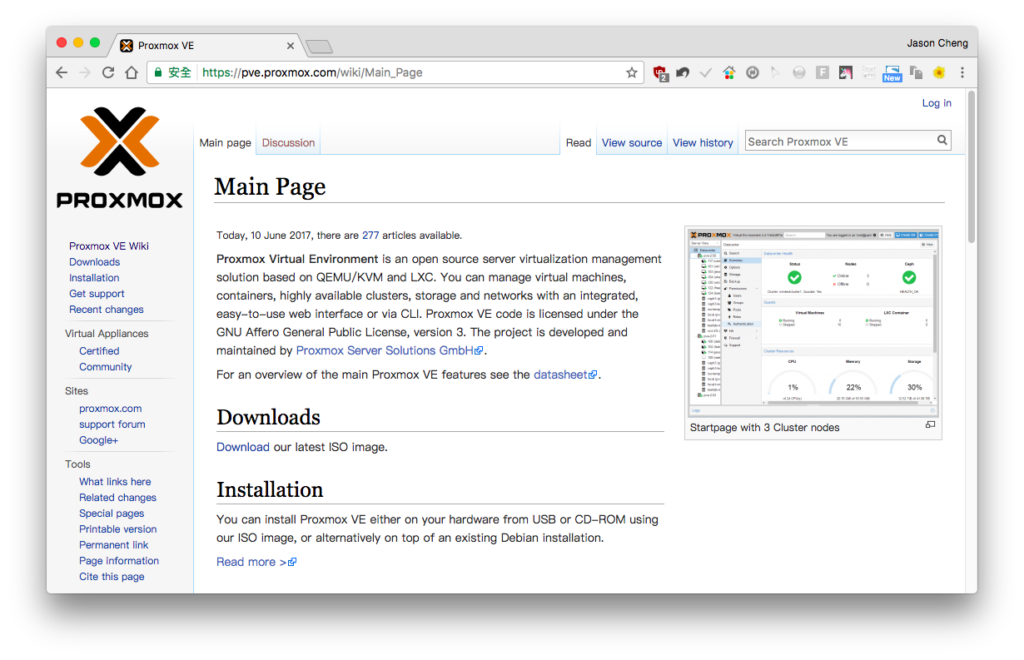The image size is (1024, 660).
Task: Open the View source tab
Action: (x=632, y=142)
